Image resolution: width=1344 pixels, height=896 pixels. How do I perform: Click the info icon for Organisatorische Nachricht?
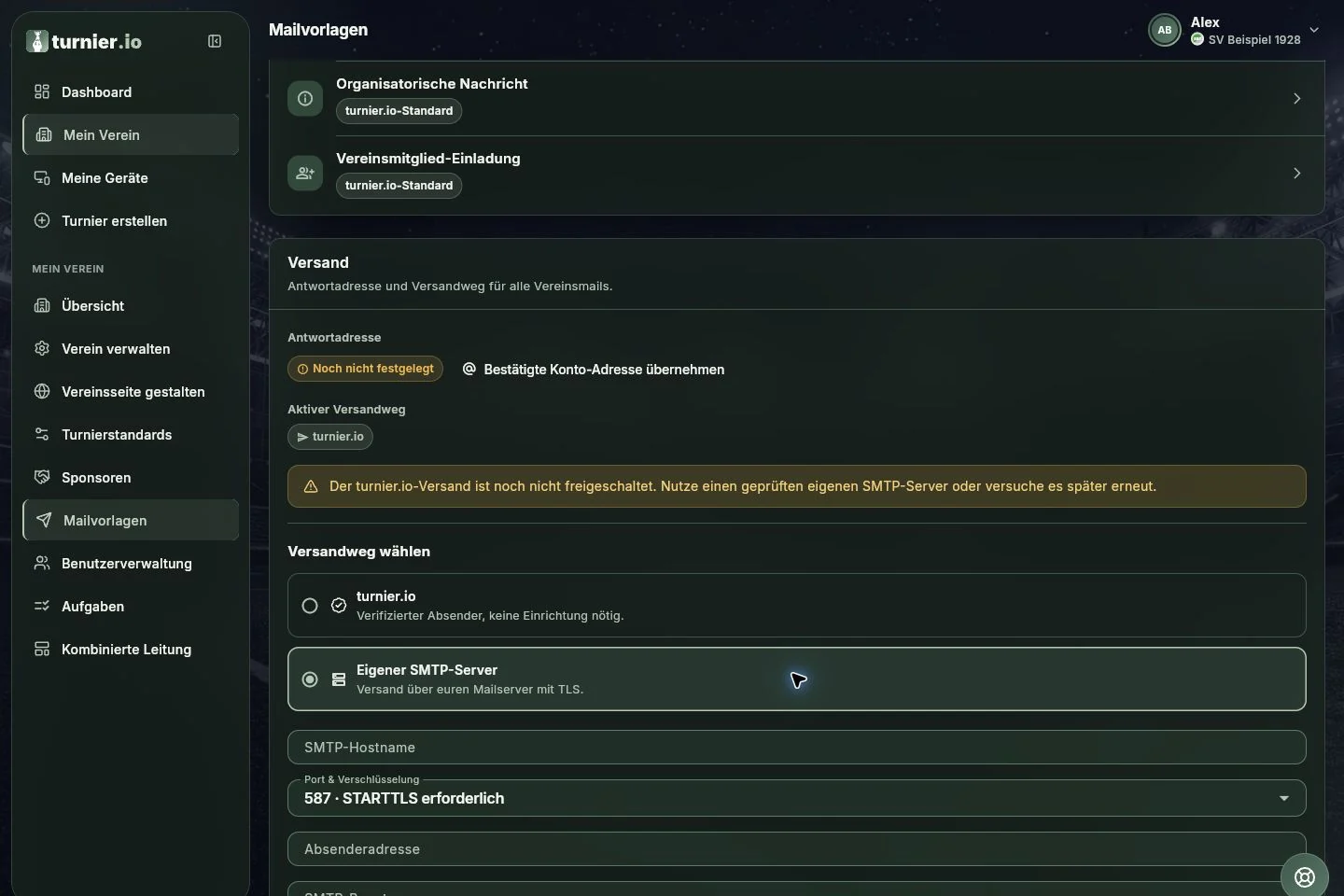tap(305, 98)
